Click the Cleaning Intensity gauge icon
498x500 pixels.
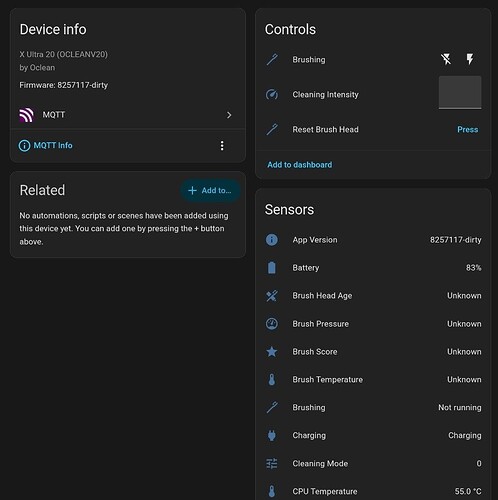(272, 94)
